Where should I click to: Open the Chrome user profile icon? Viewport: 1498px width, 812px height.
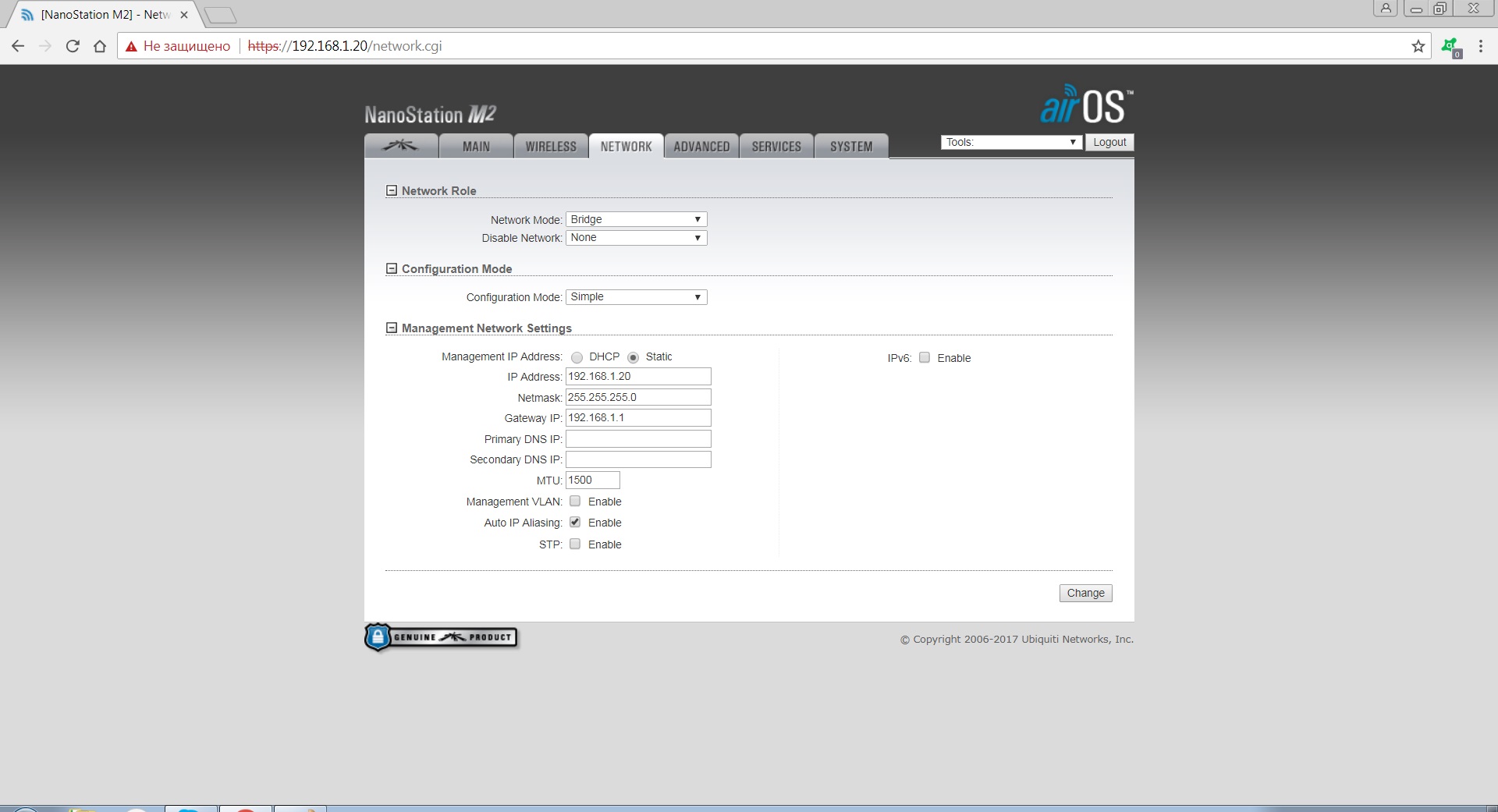pos(1385,9)
